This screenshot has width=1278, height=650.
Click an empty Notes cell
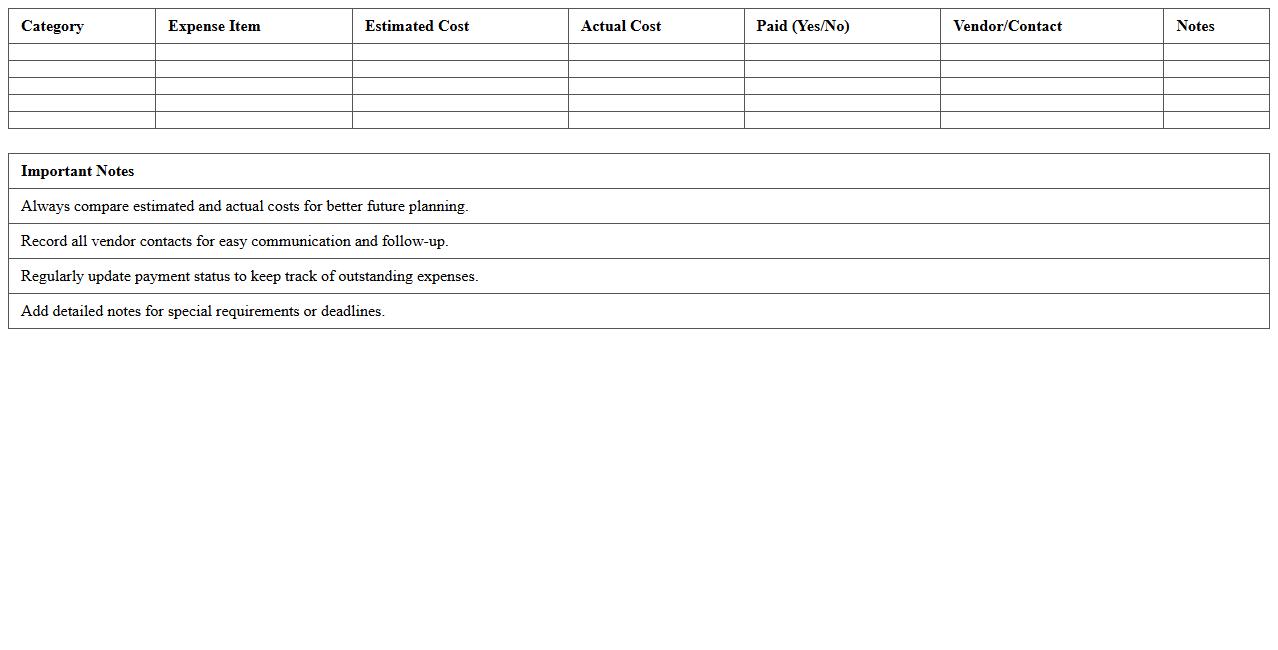pyautogui.click(x=1215, y=50)
